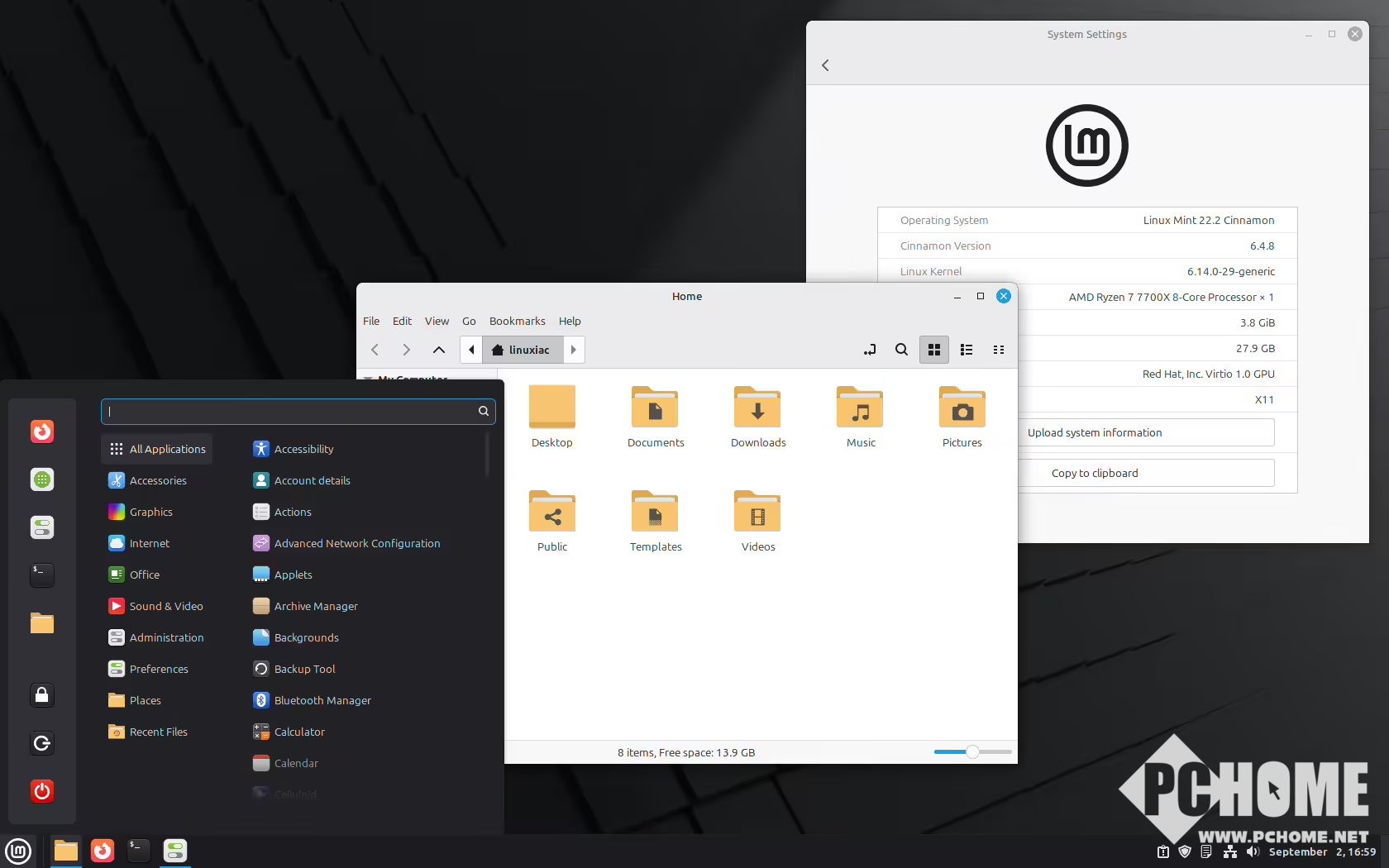Select the Preferences category in menu
Image resolution: width=1389 pixels, height=868 pixels.
coord(158,669)
